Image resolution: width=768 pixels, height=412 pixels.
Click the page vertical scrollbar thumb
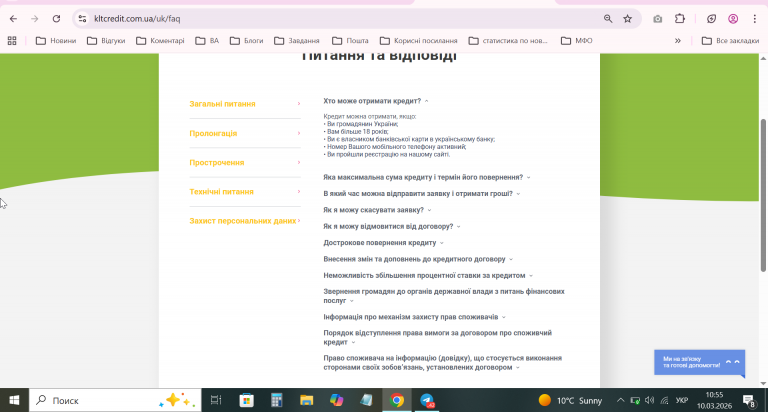tap(763, 195)
